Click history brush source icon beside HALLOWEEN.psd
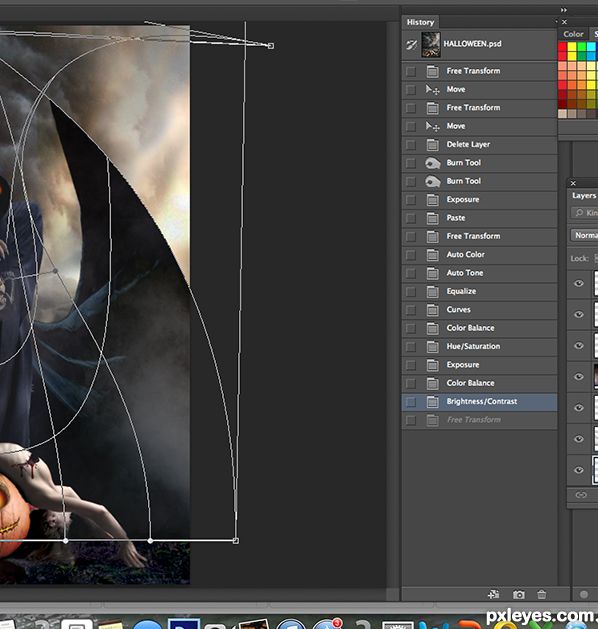The image size is (598, 629). click(411, 45)
